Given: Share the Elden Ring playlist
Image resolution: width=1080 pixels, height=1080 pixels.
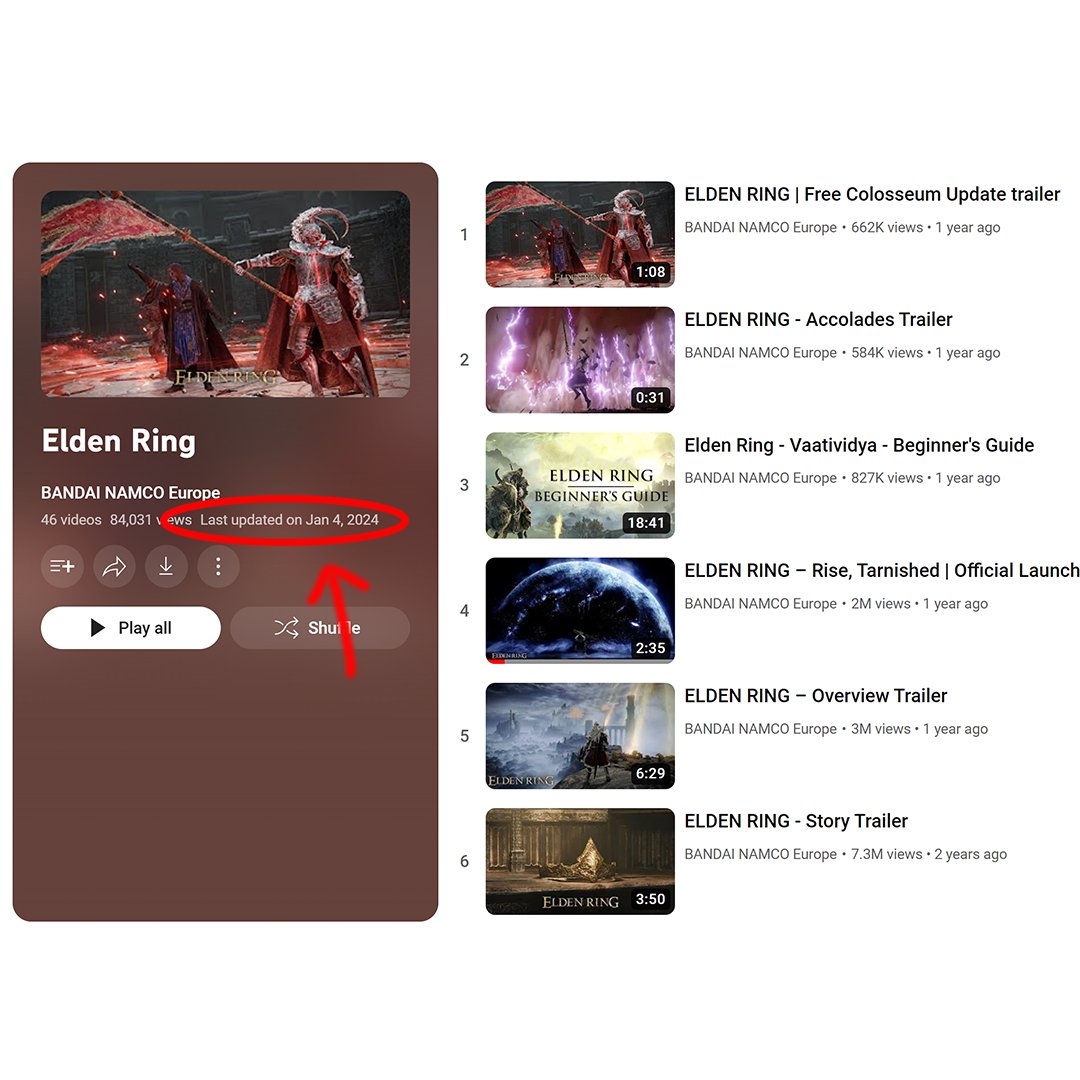Looking at the screenshot, I should (114, 566).
